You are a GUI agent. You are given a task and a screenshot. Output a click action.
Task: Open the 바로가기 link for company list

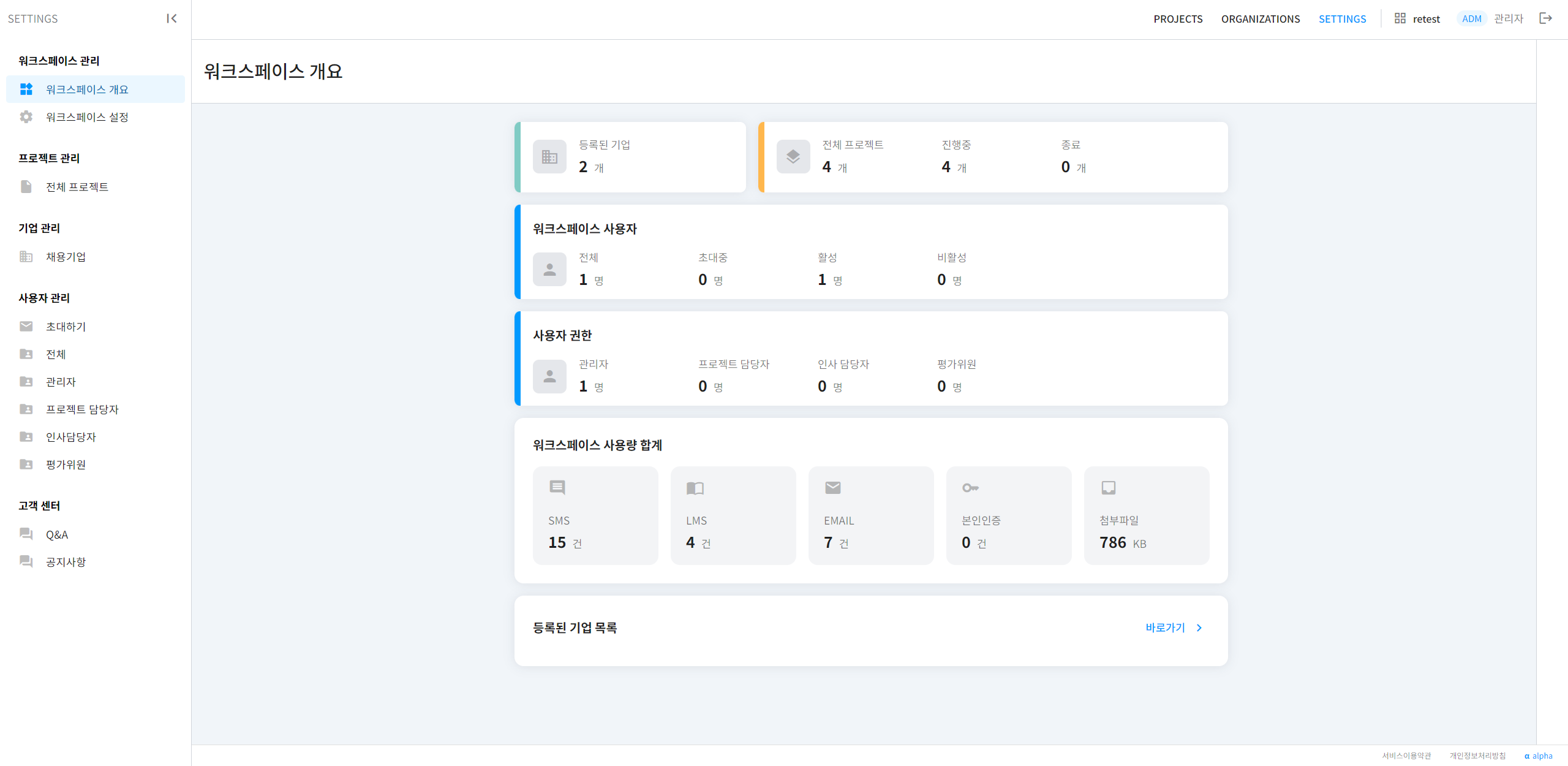click(1165, 628)
